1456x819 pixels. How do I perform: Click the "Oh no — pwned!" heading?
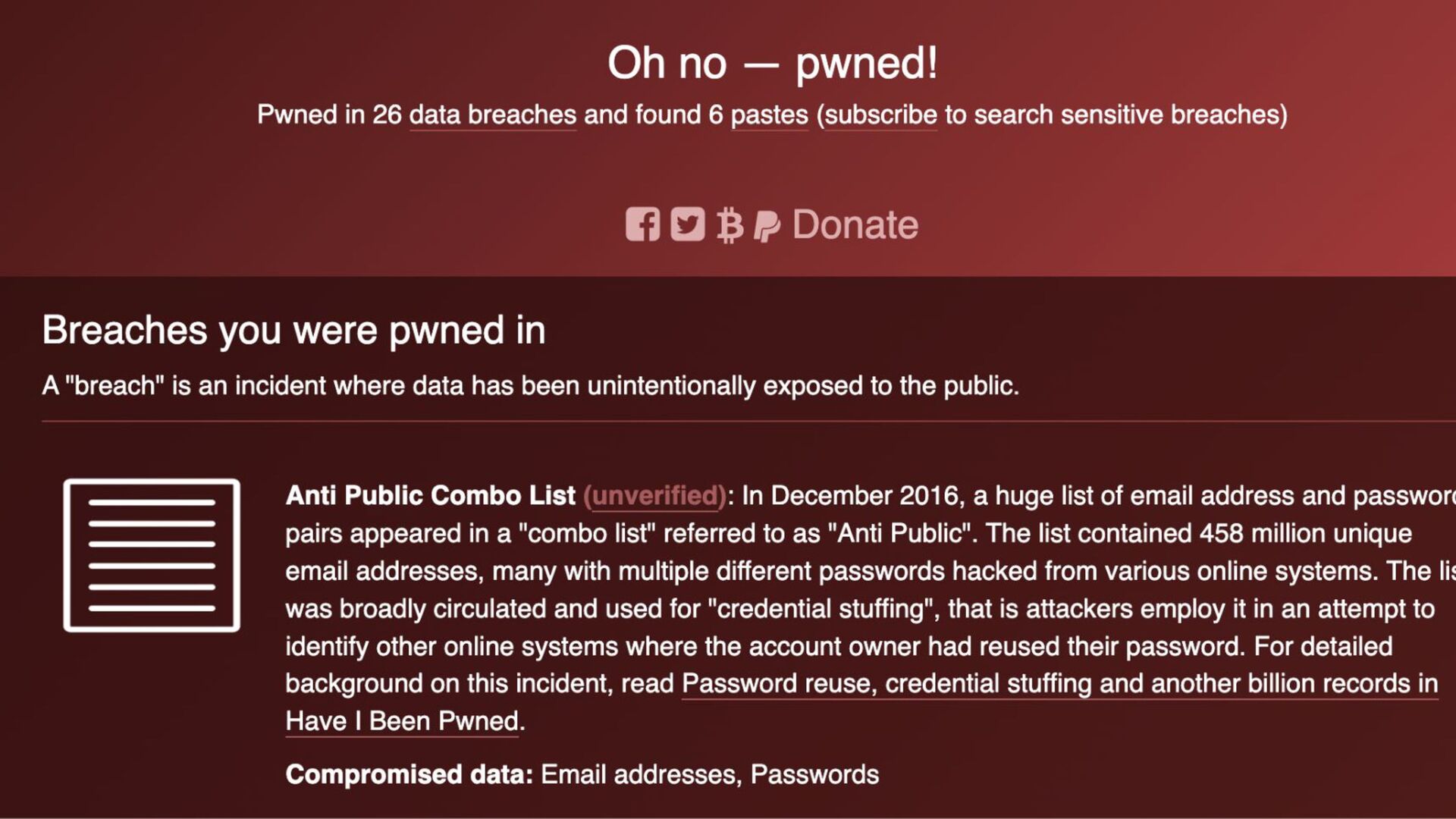pos(773,63)
